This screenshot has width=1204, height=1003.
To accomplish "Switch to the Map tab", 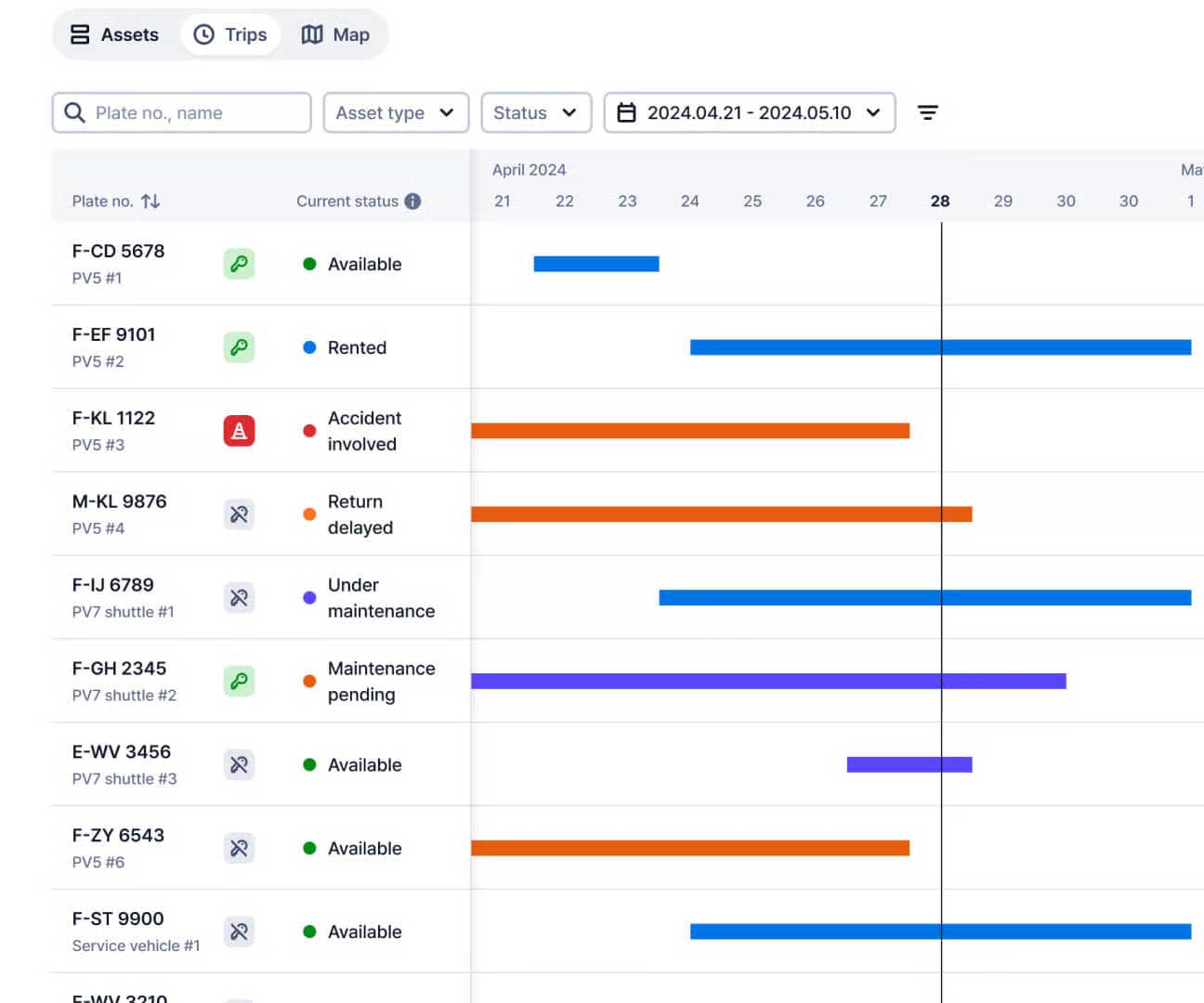I will tap(335, 34).
